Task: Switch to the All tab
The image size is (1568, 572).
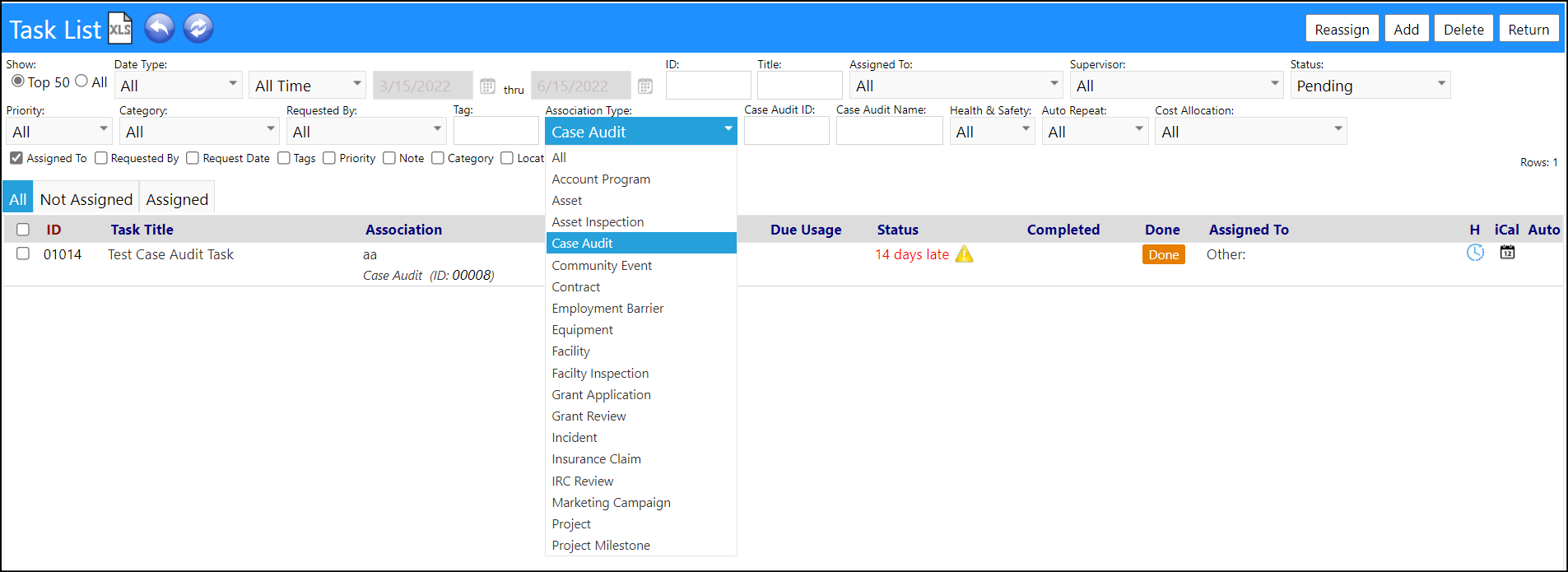Action: (18, 198)
